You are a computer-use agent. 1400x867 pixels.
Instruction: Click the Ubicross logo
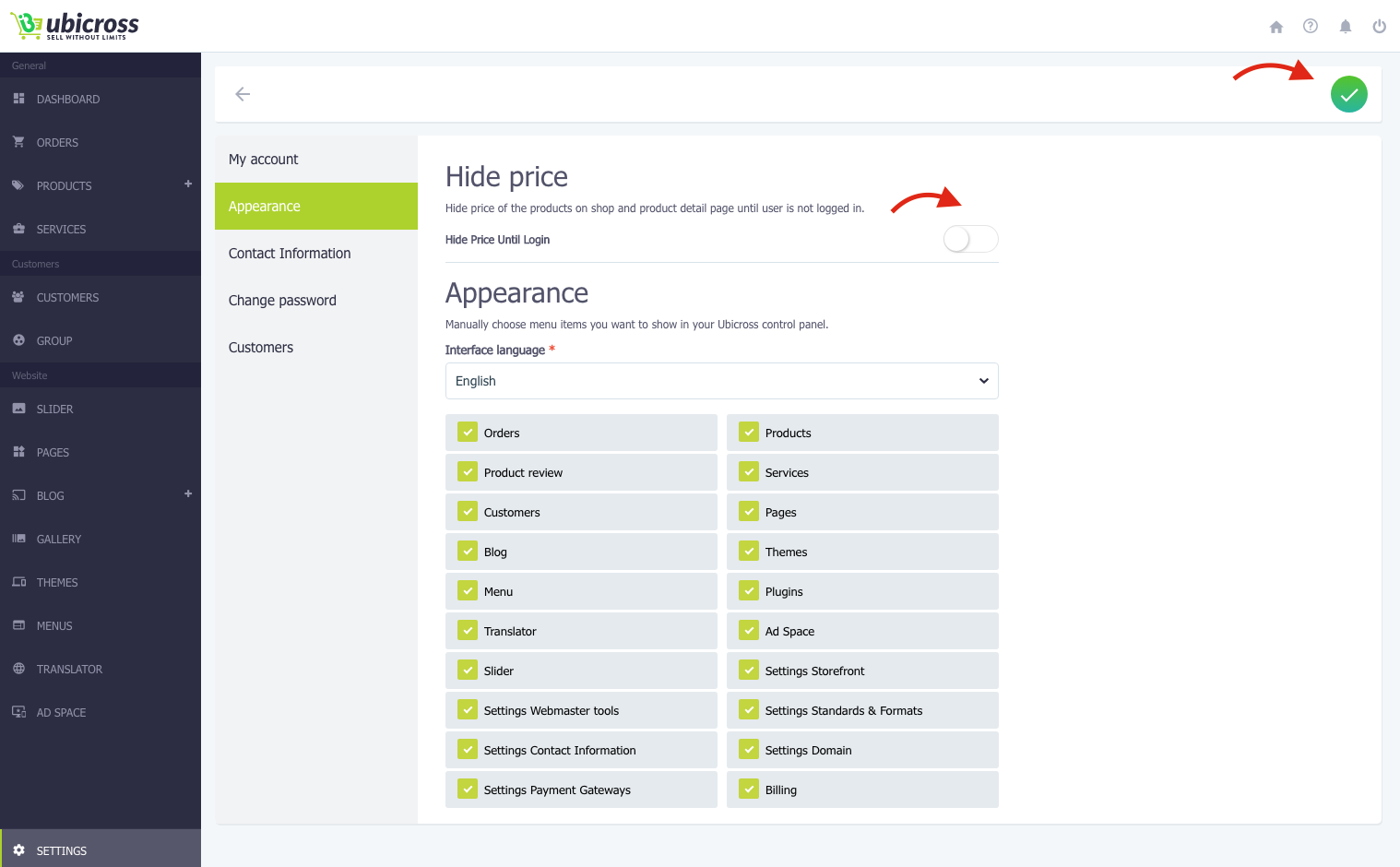[74, 26]
